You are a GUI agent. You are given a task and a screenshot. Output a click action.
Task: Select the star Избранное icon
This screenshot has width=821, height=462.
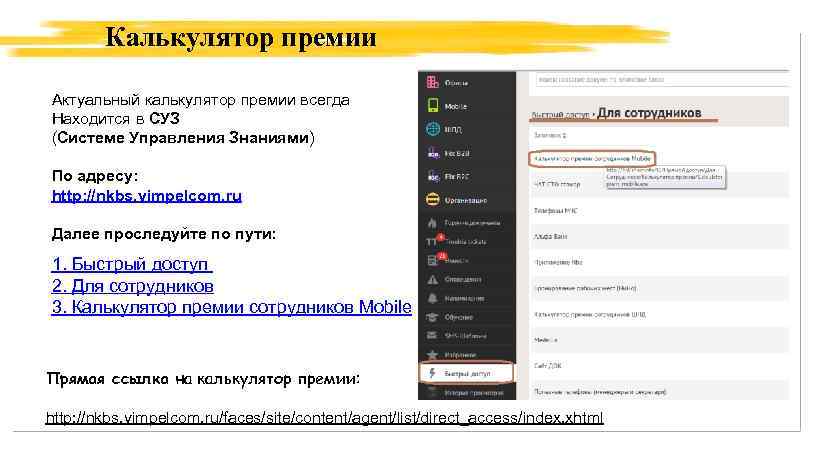pyautogui.click(x=432, y=355)
